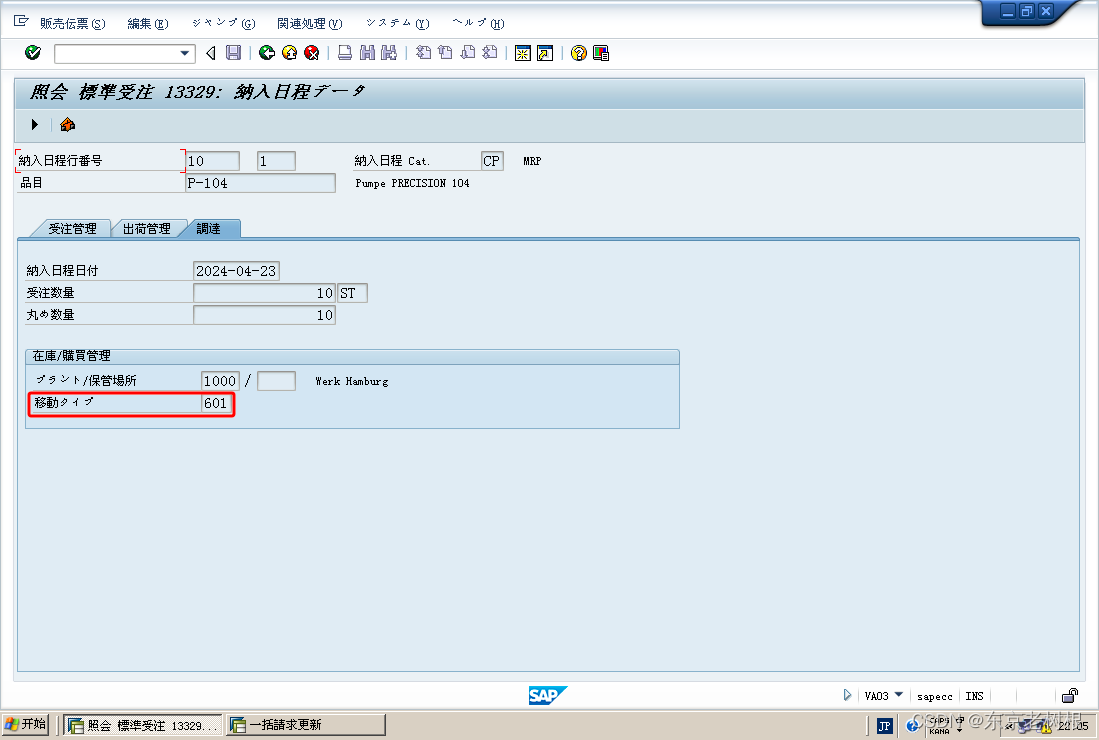Click the command input field

point(116,53)
